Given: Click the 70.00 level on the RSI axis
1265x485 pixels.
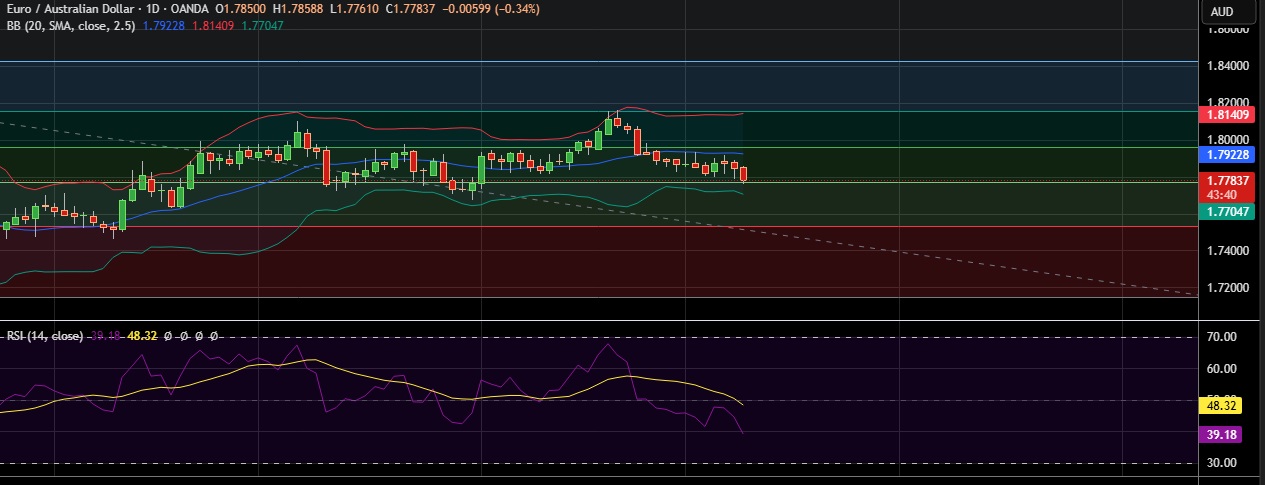Looking at the screenshot, I should [1222, 337].
